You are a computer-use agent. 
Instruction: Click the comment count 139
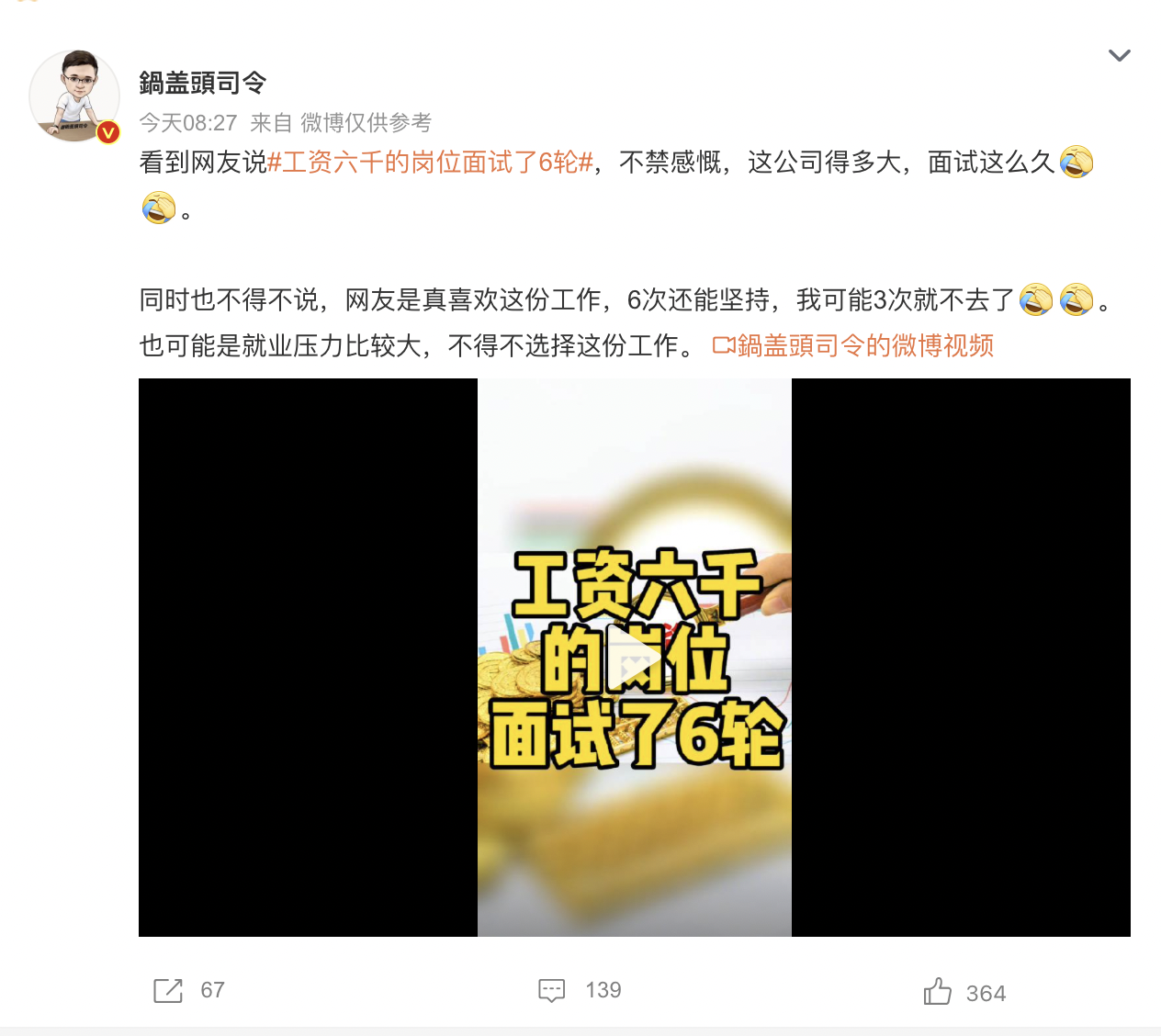[603, 990]
